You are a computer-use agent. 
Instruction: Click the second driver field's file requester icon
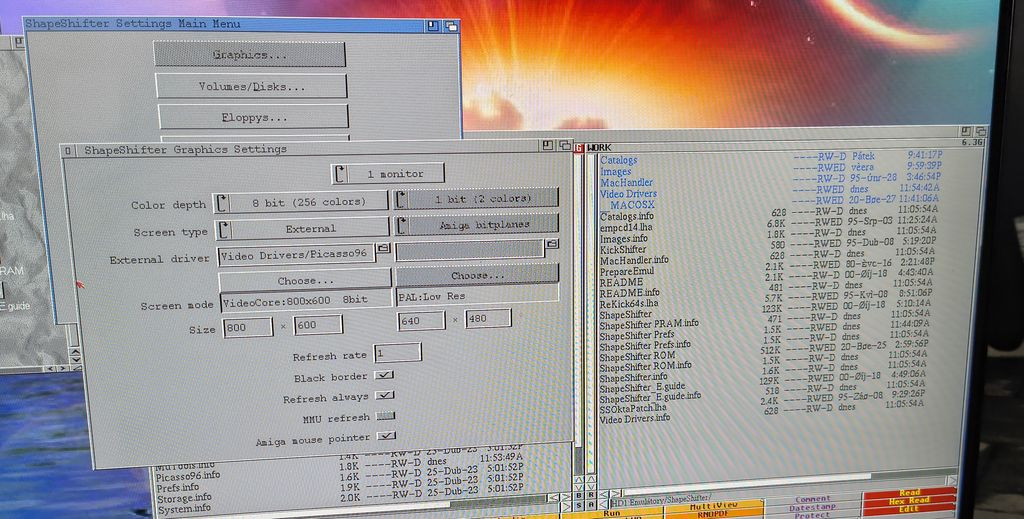(x=551, y=245)
